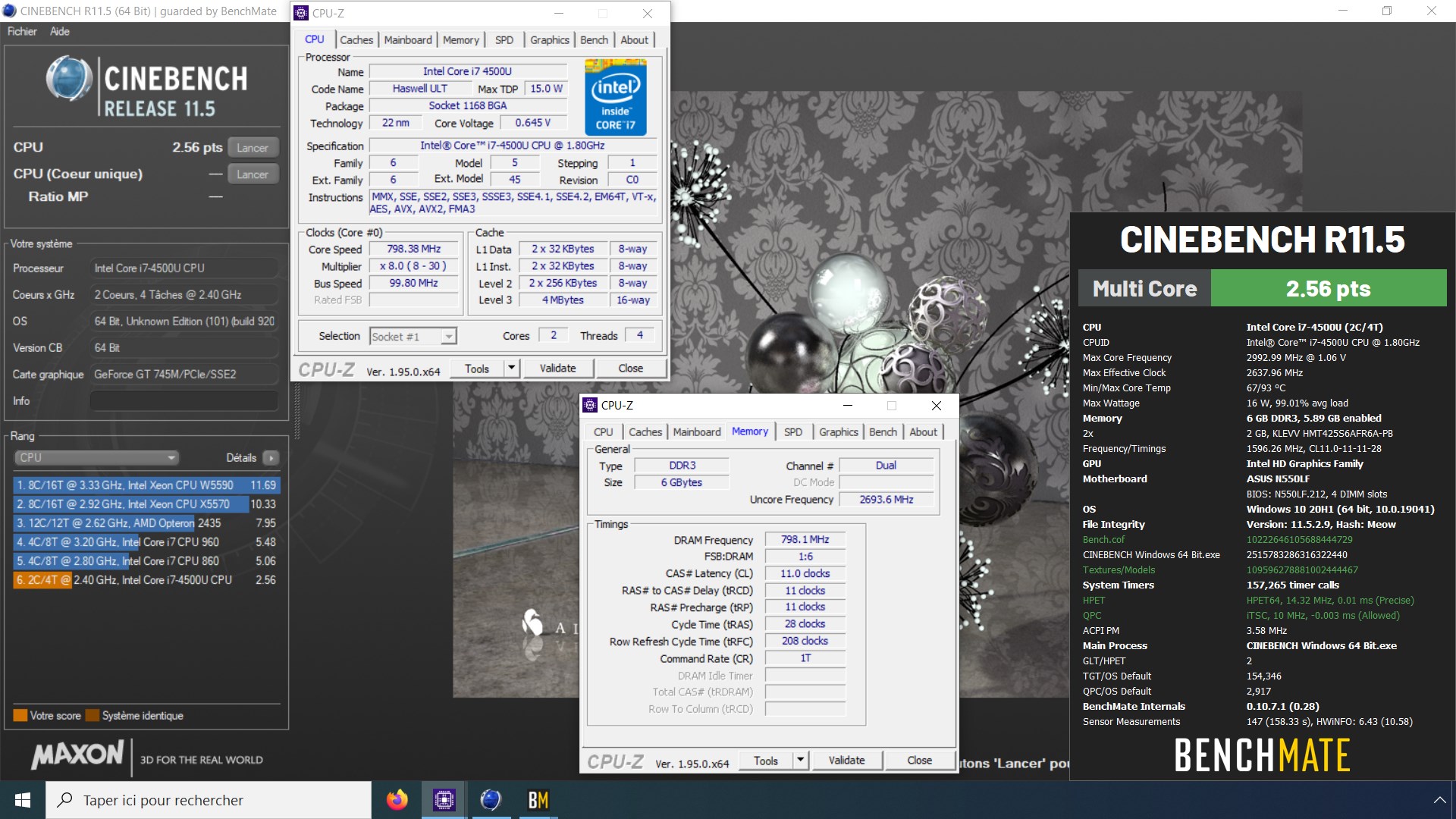This screenshot has width=1456, height=819.
Task: Open the Fichier menu
Action: (22, 31)
